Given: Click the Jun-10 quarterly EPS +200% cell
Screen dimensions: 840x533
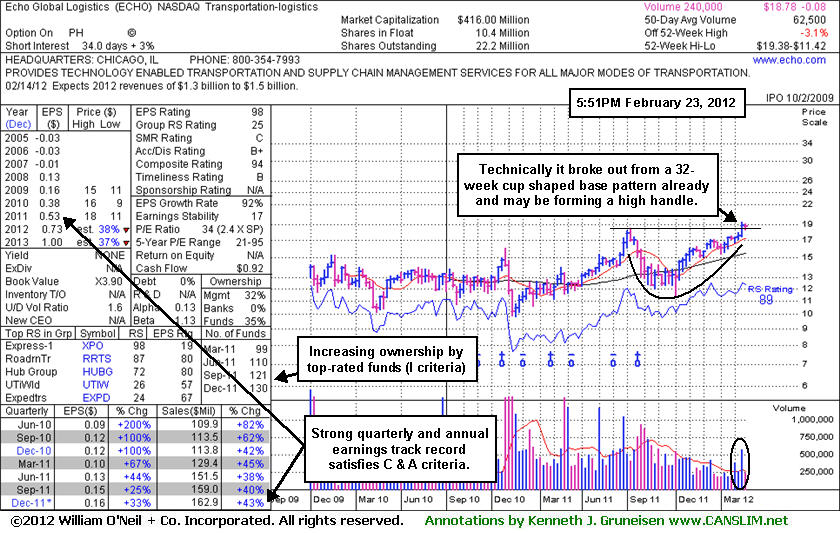Looking at the screenshot, I should coord(134,425).
